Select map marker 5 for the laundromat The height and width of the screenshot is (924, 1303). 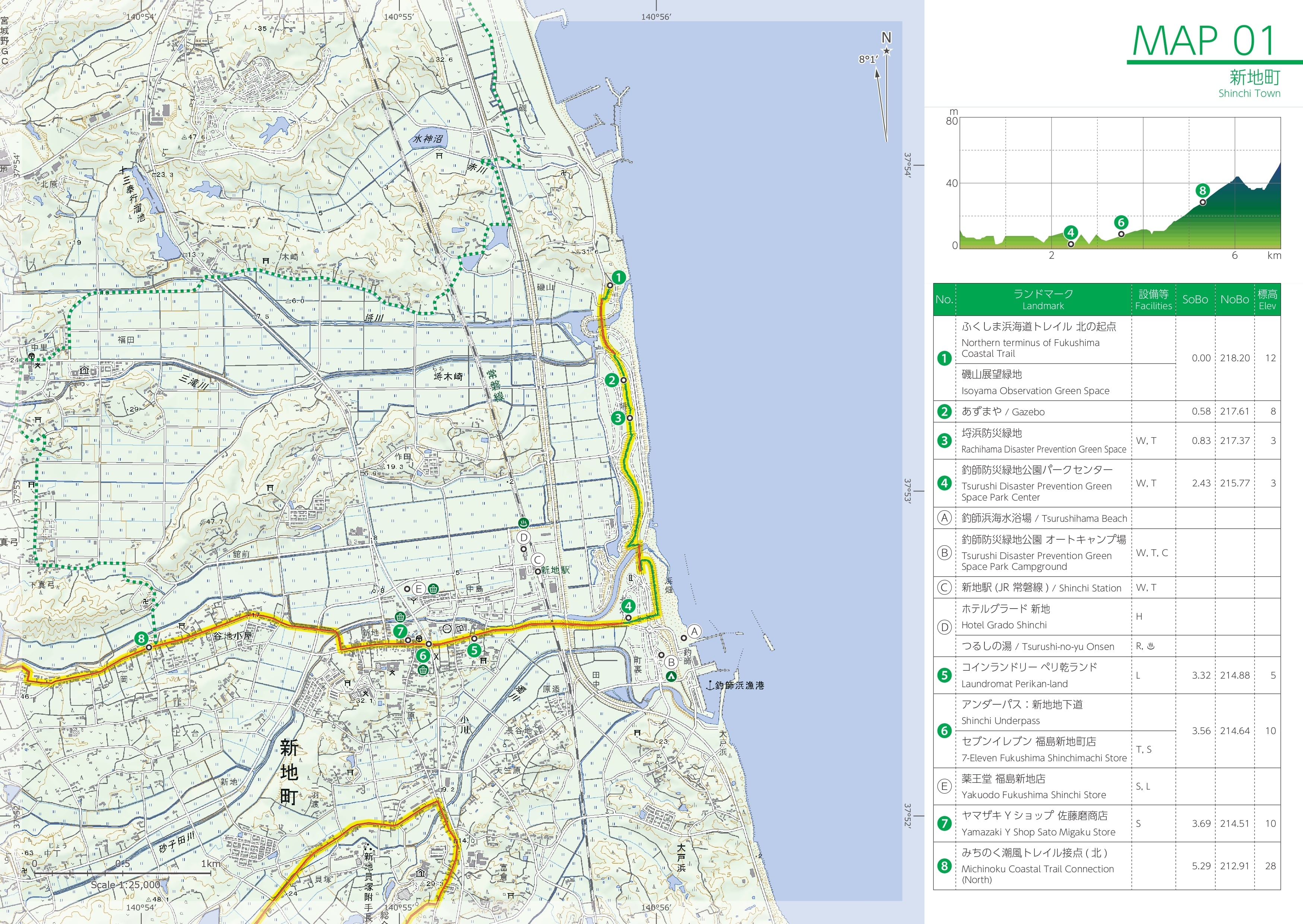474,650
